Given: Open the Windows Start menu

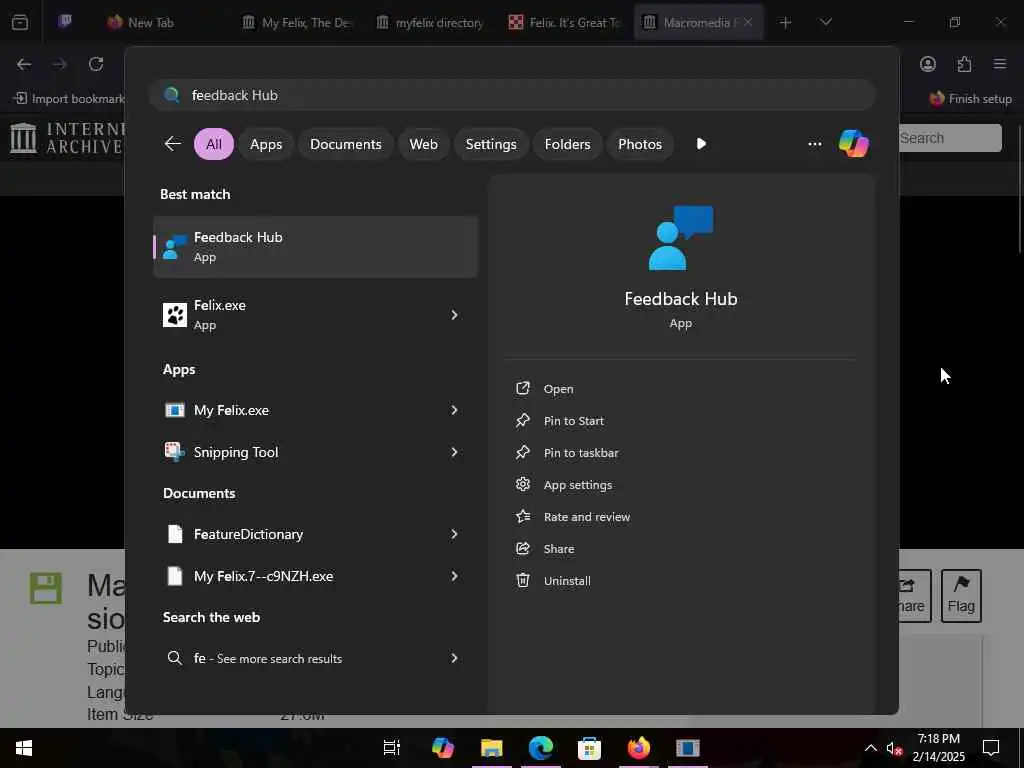Looking at the screenshot, I should click(x=24, y=748).
